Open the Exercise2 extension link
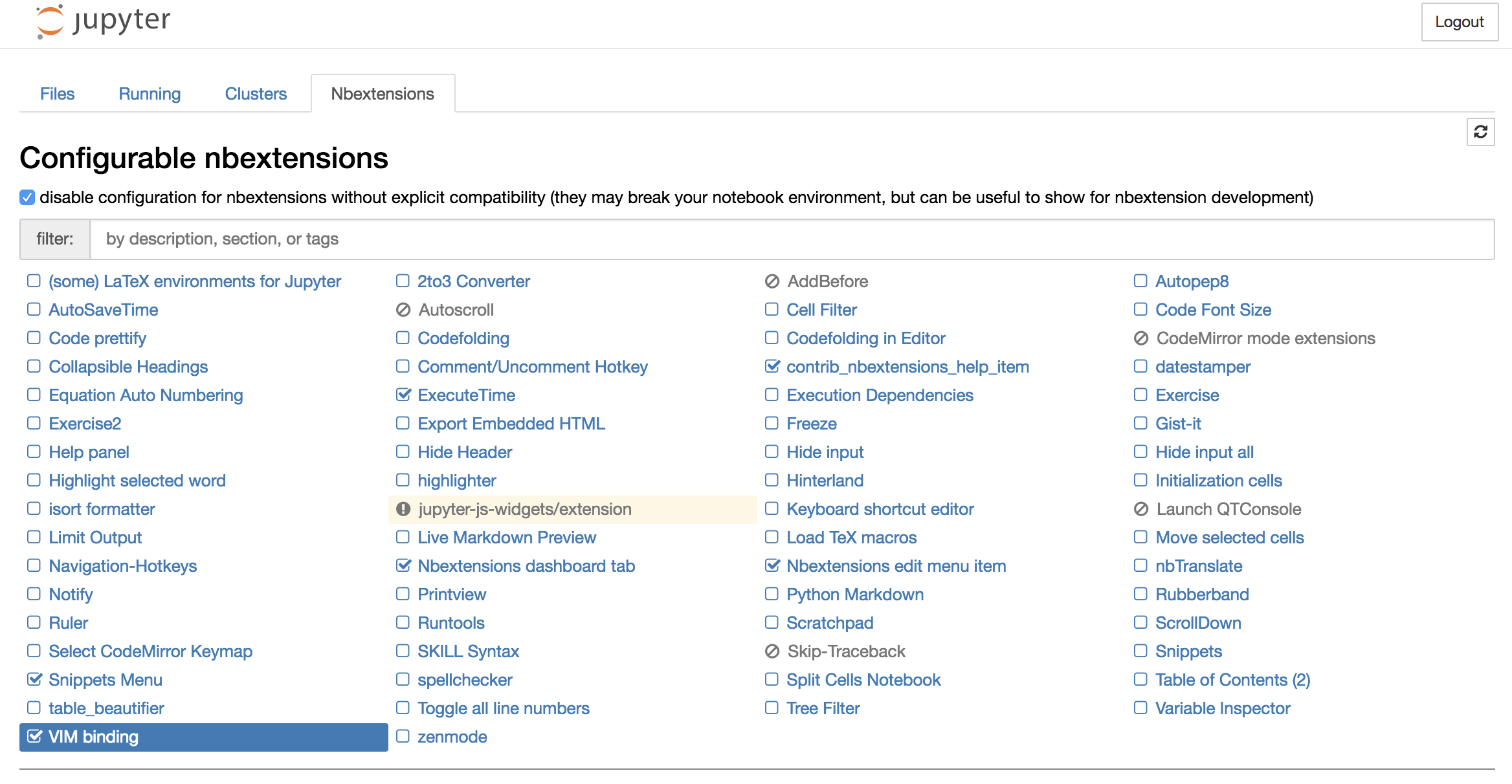Screen dimensions: 1512x784 click(x=85, y=424)
